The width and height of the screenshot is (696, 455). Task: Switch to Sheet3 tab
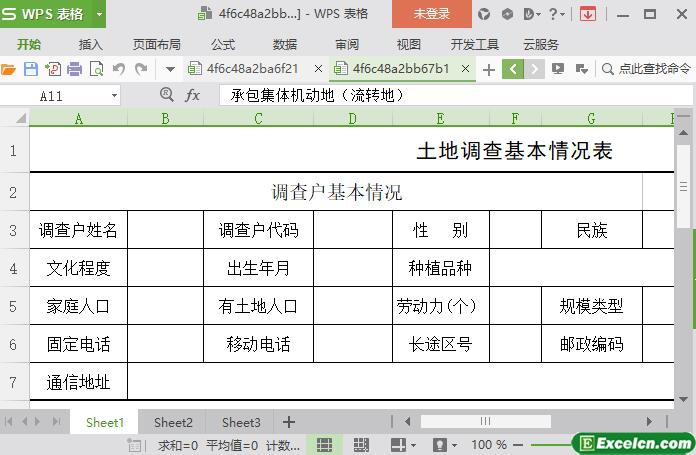point(241,422)
